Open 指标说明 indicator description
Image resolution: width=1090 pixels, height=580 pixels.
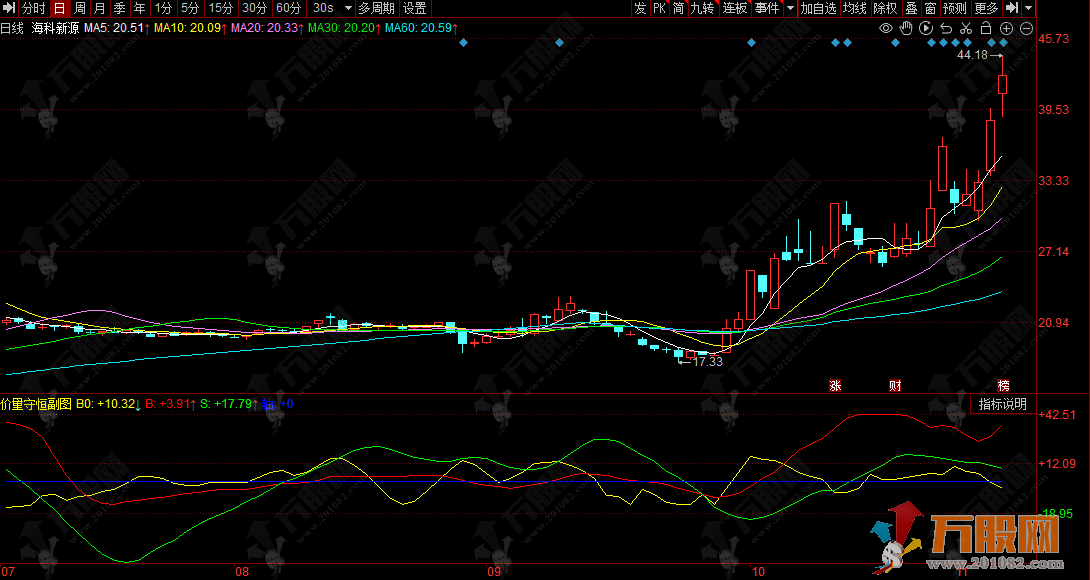click(1002, 404)
